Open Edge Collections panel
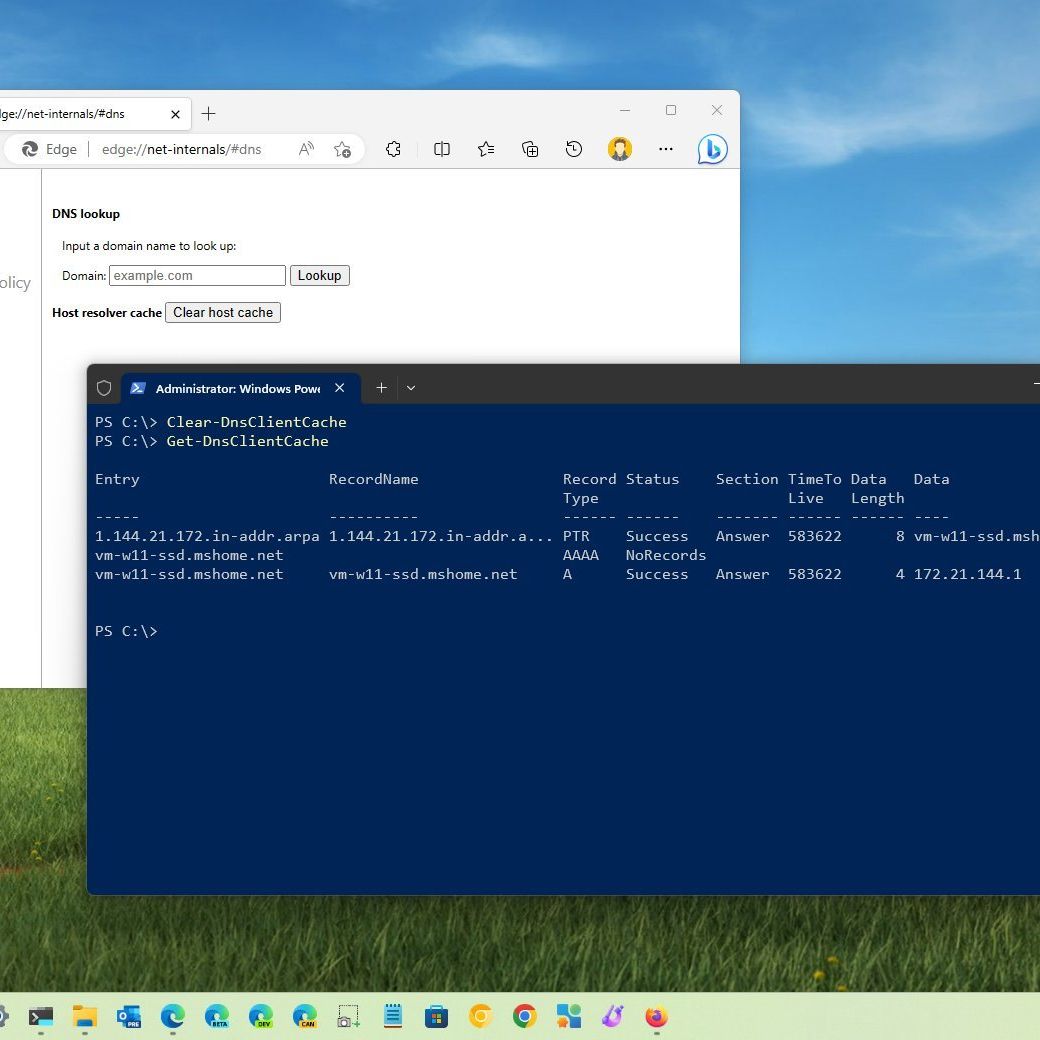 pos(530,149)
